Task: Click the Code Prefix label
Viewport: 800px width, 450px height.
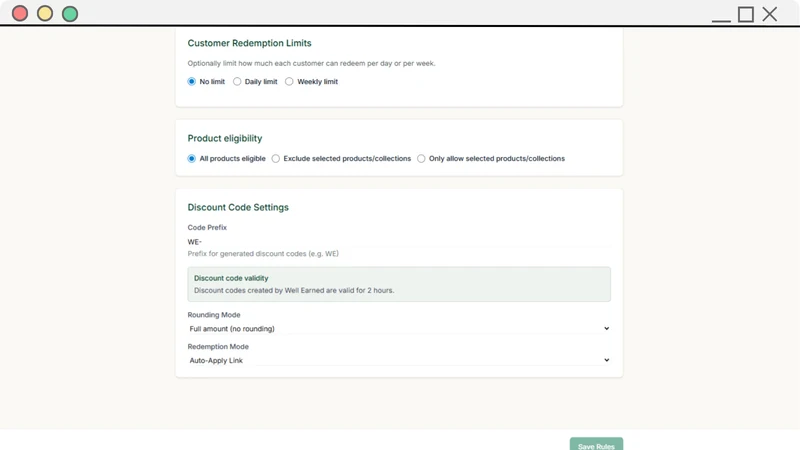Action: (x=207, y=228)
